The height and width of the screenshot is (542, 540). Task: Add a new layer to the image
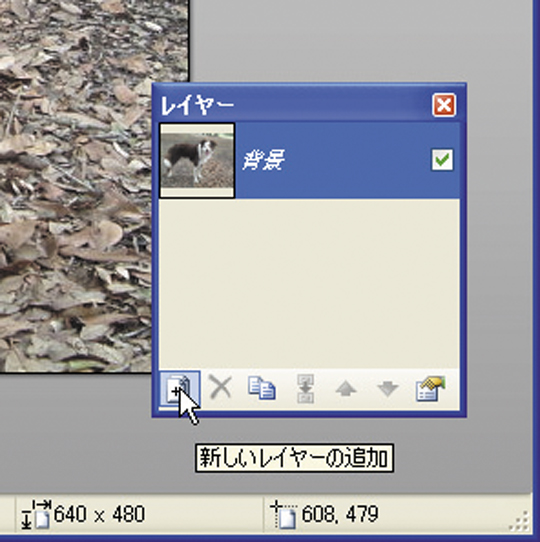click(x=179, y=389)
